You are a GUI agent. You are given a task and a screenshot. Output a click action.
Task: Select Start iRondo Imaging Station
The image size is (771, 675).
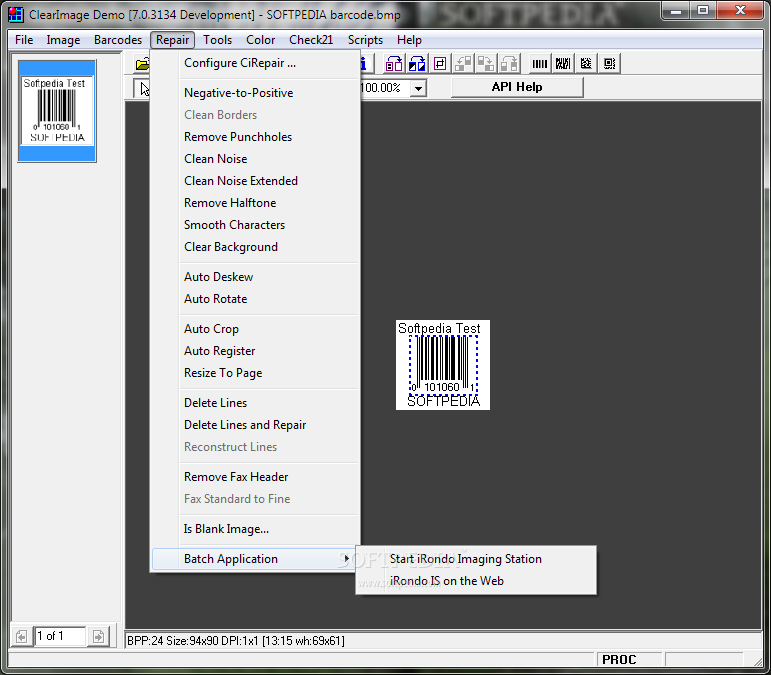point(475,559)
